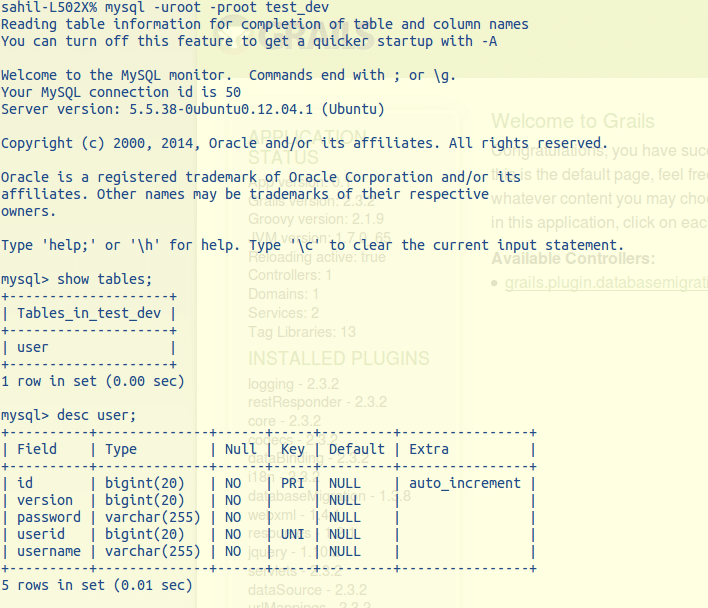The width and height of the screenshot is (708, 608).
Task: Select the "user" table name row
Action: coord(33,347)
